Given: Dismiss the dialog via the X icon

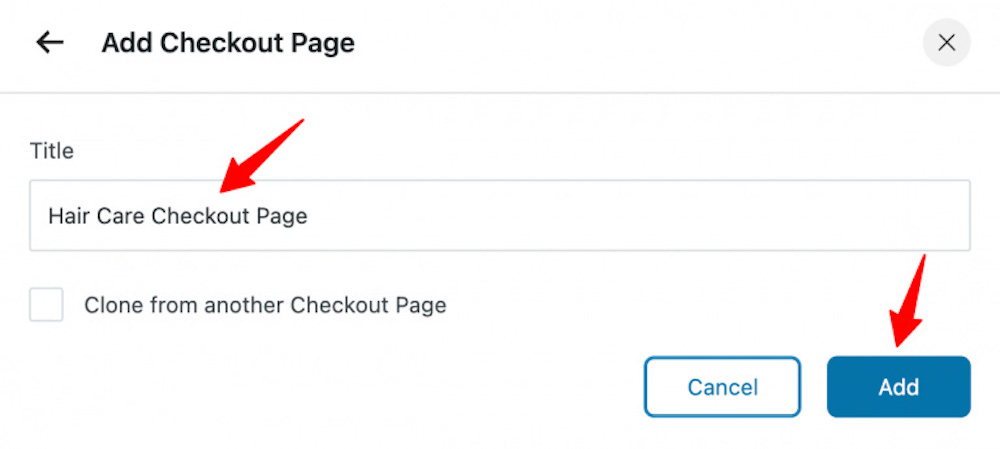Looking at the screenshot, I should point(946,43).
